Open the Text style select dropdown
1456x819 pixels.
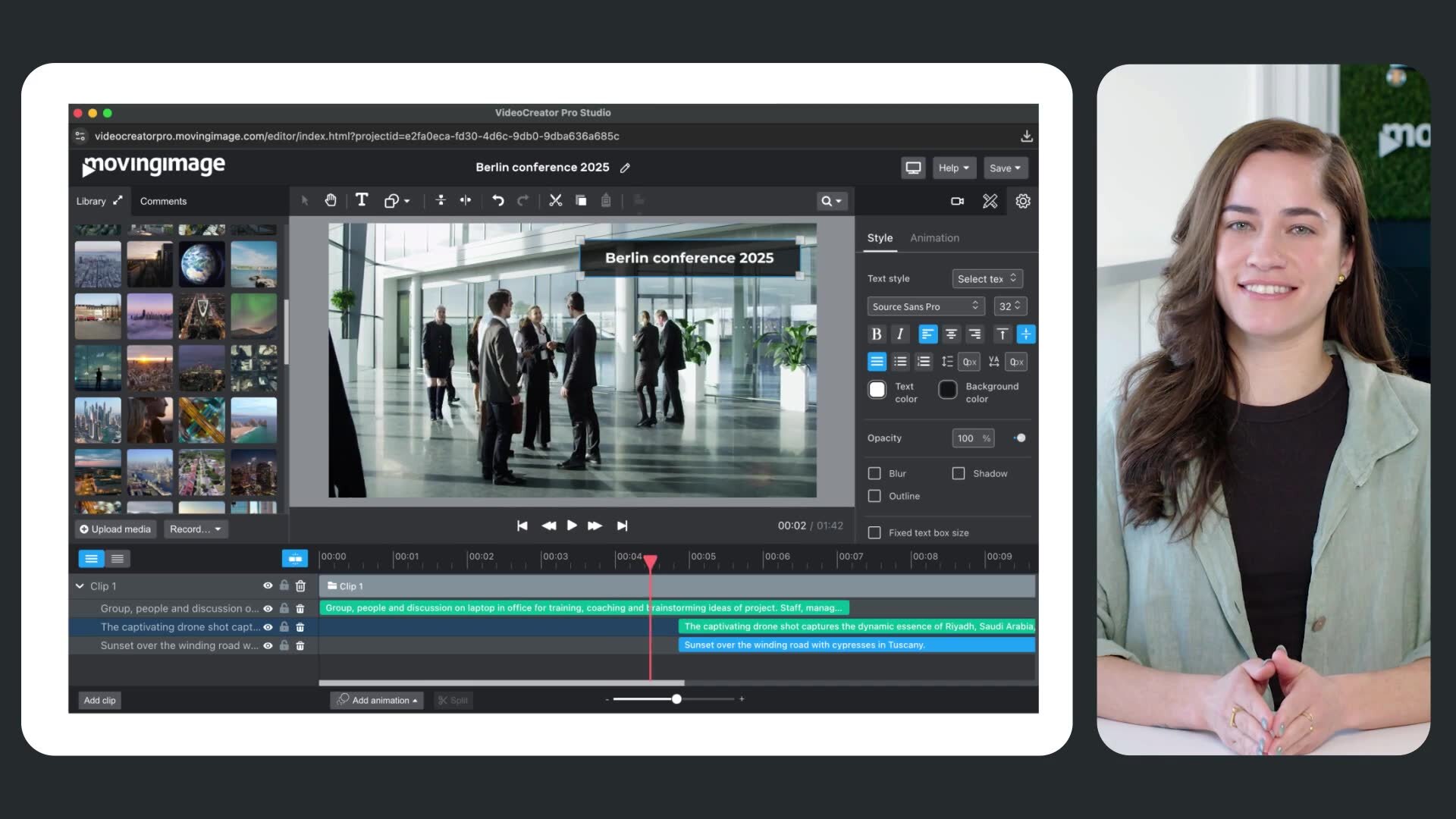coord(987,278)
